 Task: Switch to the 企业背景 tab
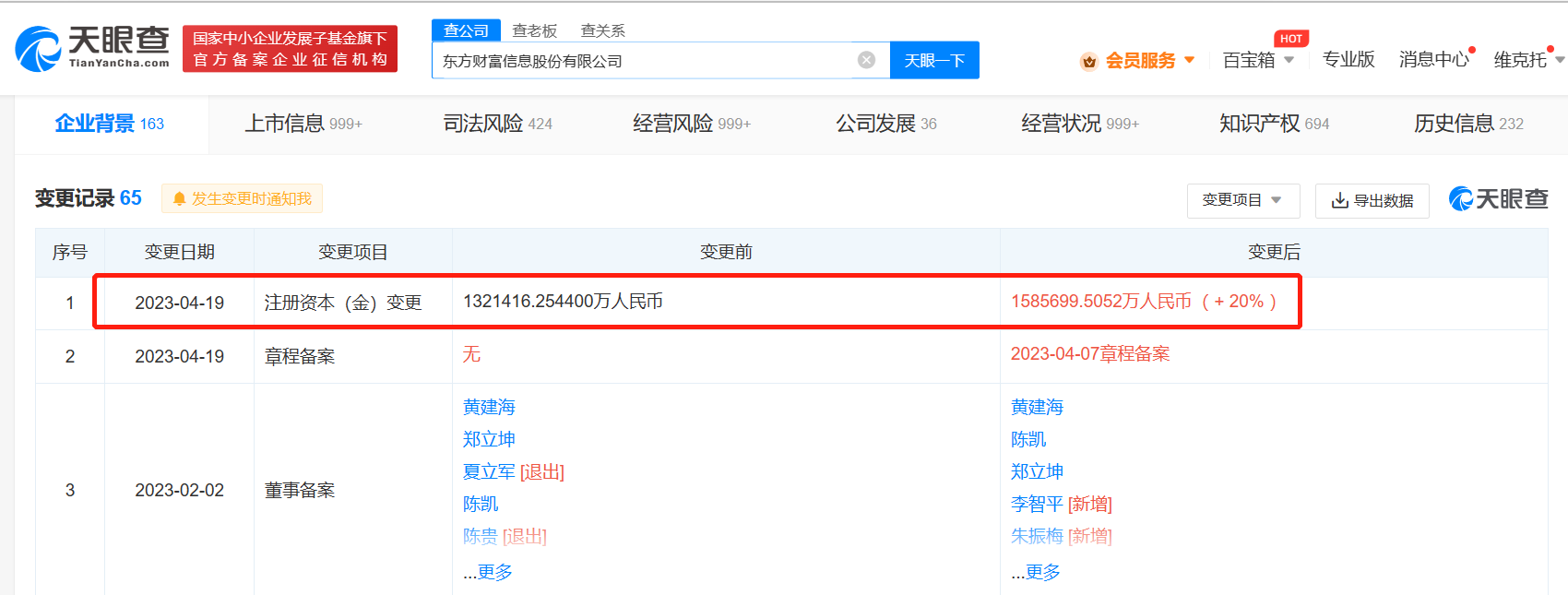[110, 124]
